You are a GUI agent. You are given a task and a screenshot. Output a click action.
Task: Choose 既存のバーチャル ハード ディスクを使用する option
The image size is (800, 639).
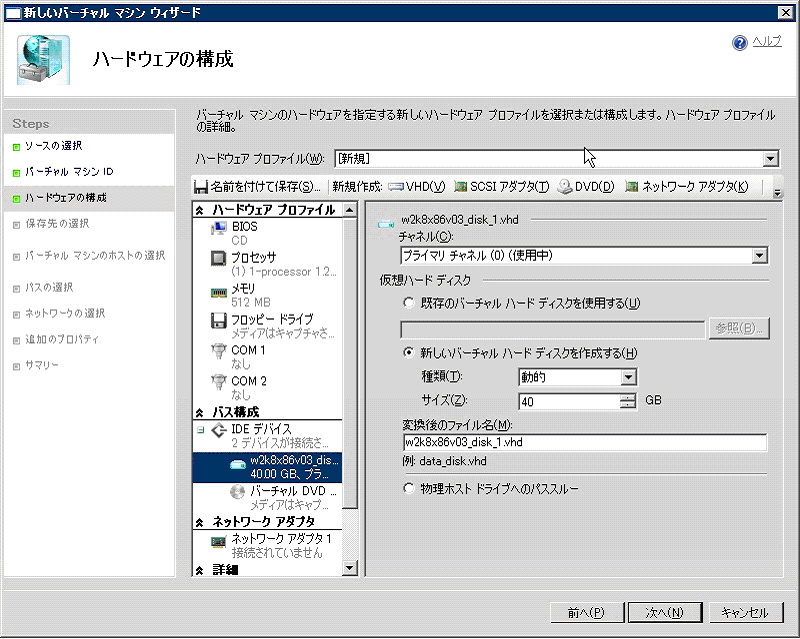click(408, 303)
